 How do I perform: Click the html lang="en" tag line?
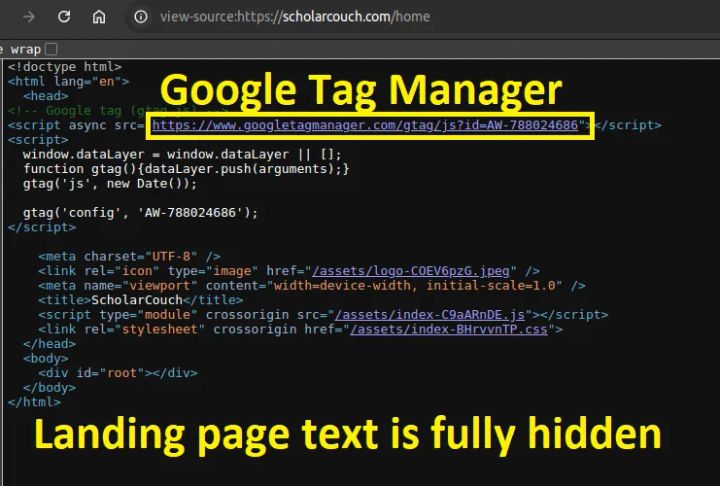(68, 81)
